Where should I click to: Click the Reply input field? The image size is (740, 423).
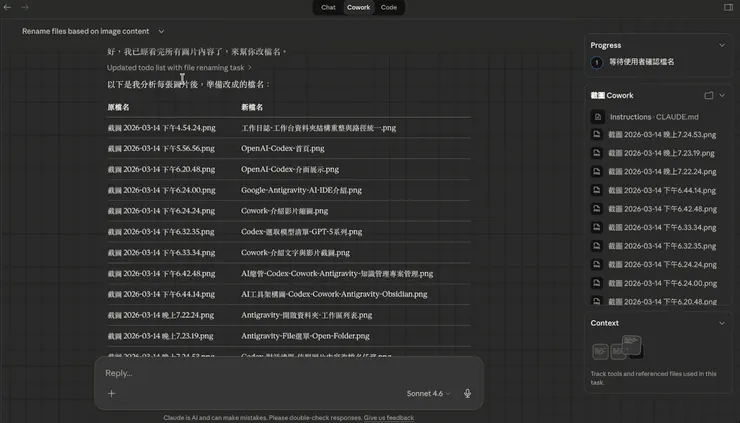288,373
